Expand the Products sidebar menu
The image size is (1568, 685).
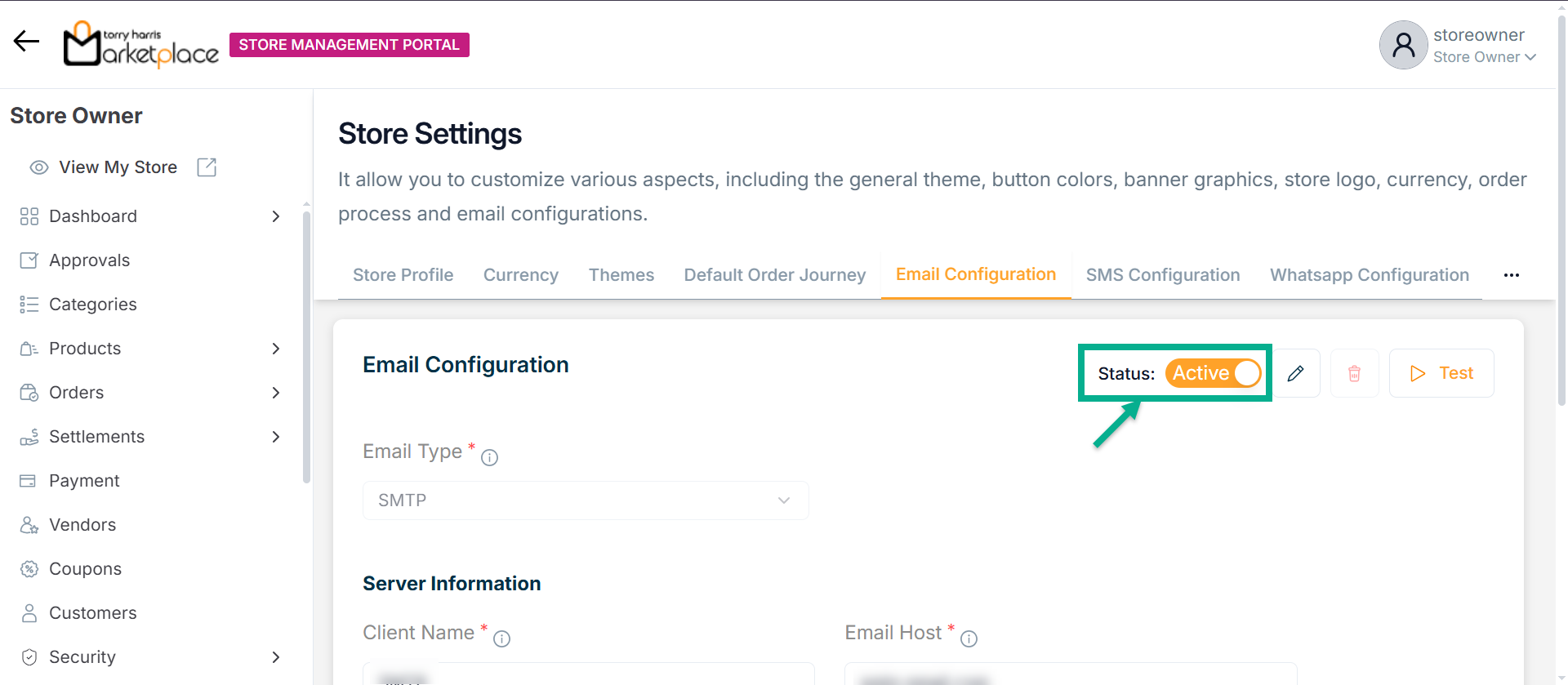click(275, 349)
